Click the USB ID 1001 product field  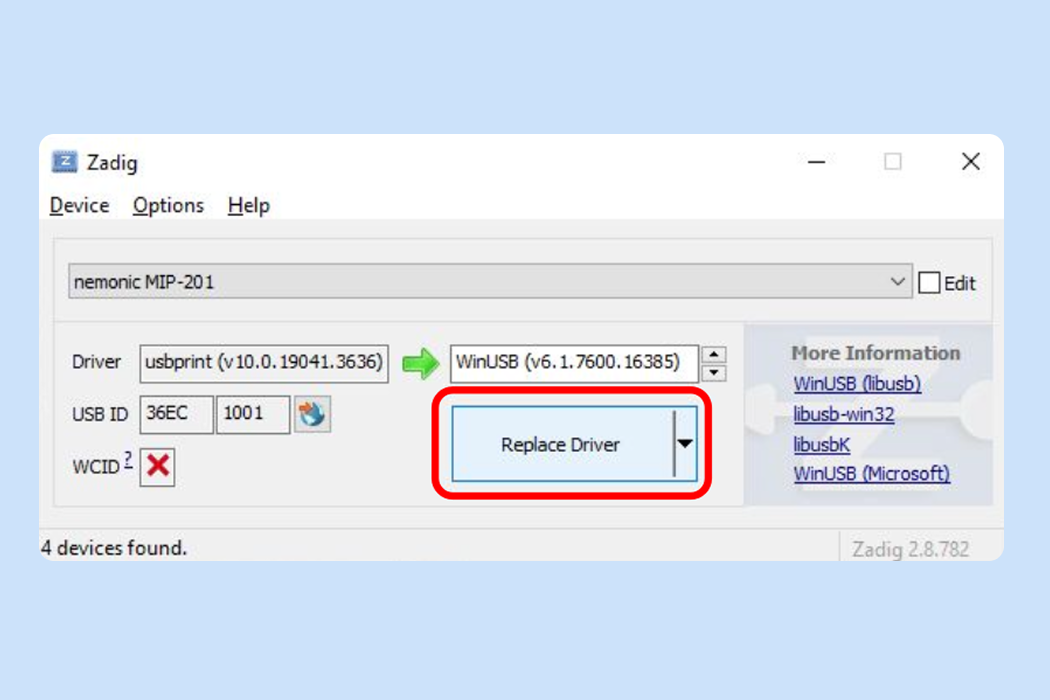point(253,414)
